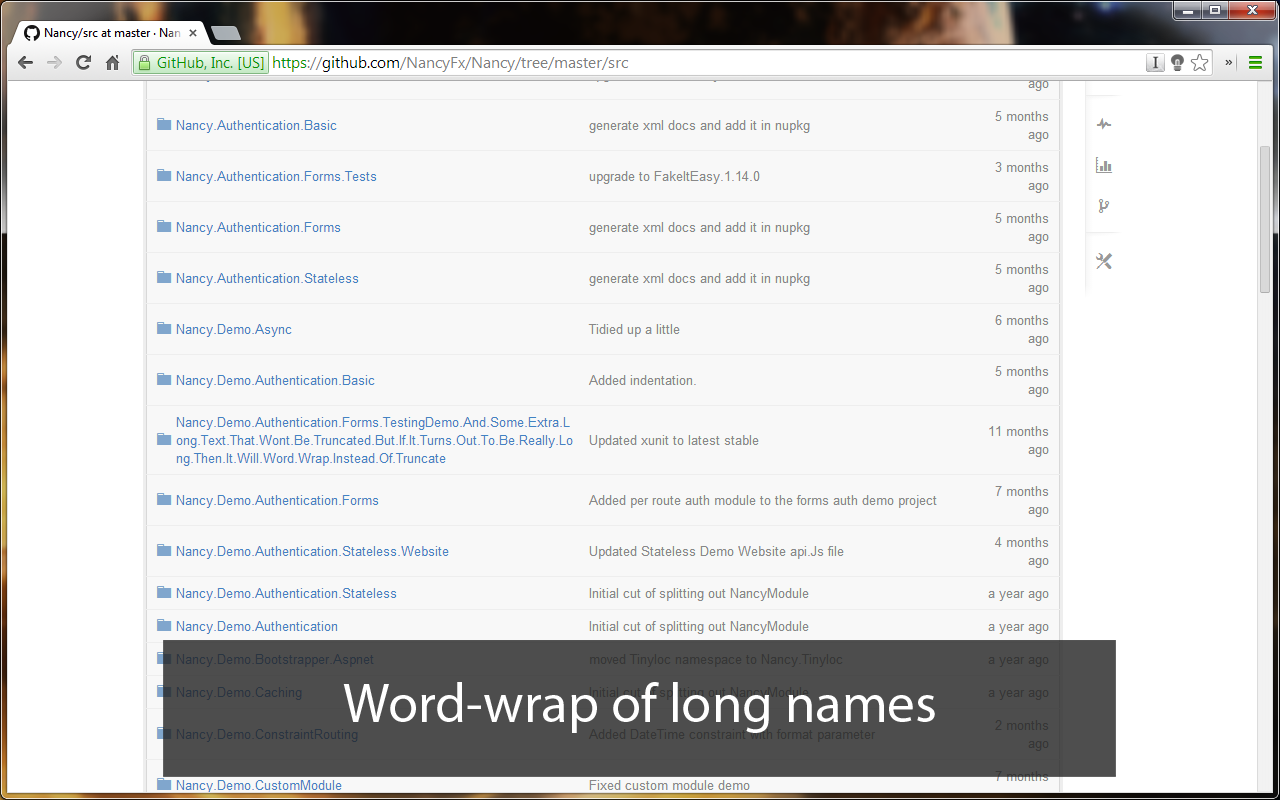The width and height of the screenshot is (1280, 800).
Task: Open the Network branch sidebar icon
Action: [1104, 206]
